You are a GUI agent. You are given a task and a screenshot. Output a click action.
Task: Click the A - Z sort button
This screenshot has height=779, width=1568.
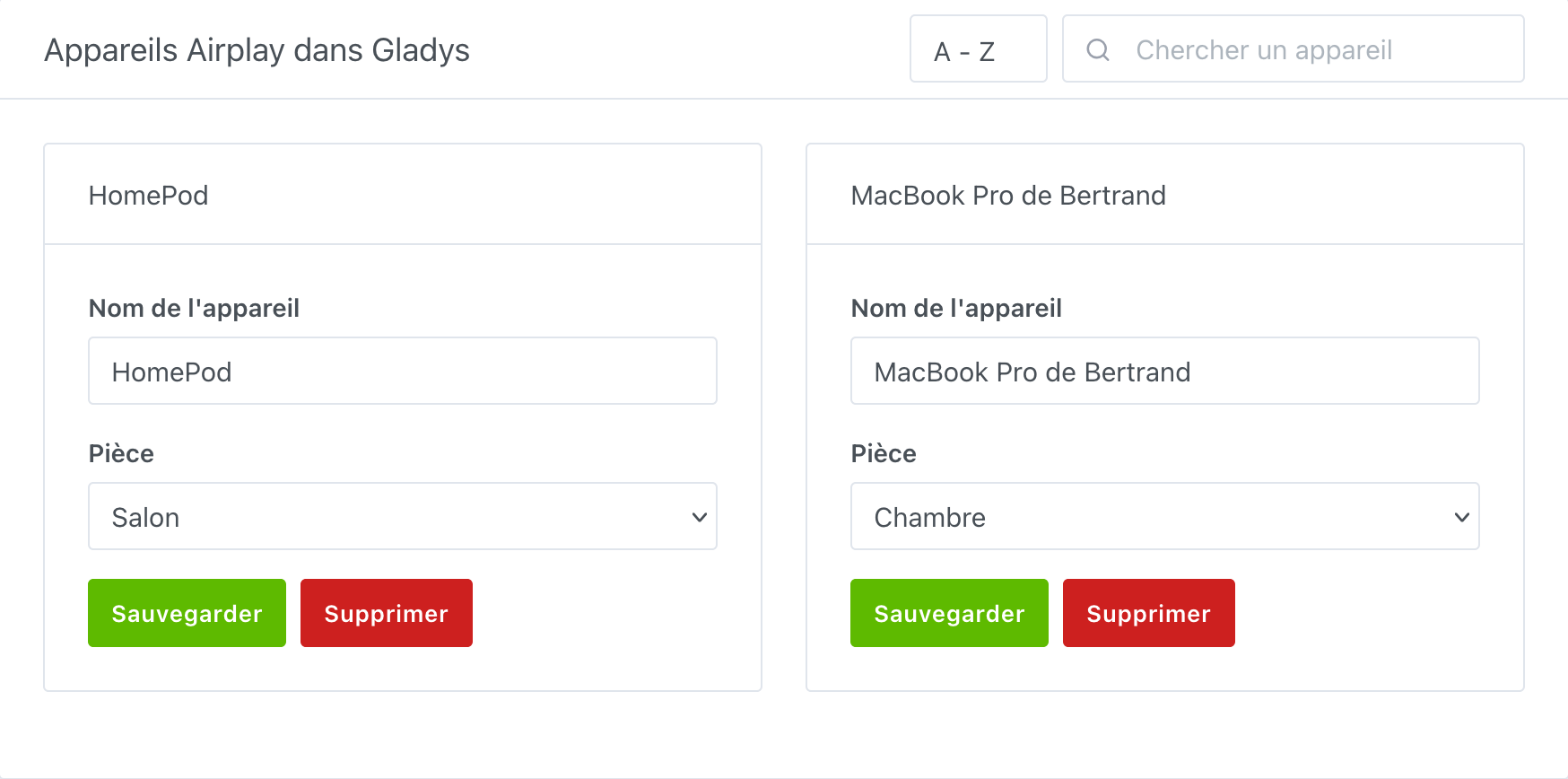(x=978, y=50)
